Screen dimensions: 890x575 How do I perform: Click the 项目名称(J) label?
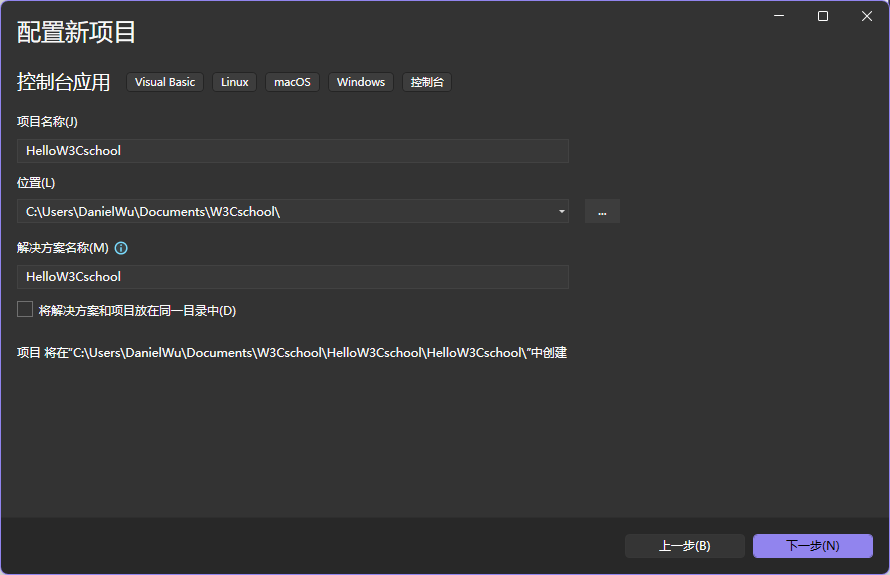pyautogui.click(x=47, y=122)
